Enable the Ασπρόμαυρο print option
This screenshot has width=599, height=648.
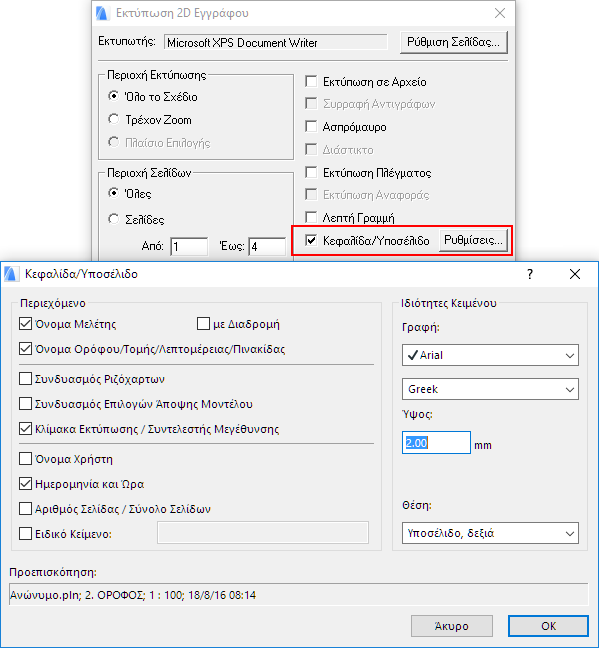311,126
